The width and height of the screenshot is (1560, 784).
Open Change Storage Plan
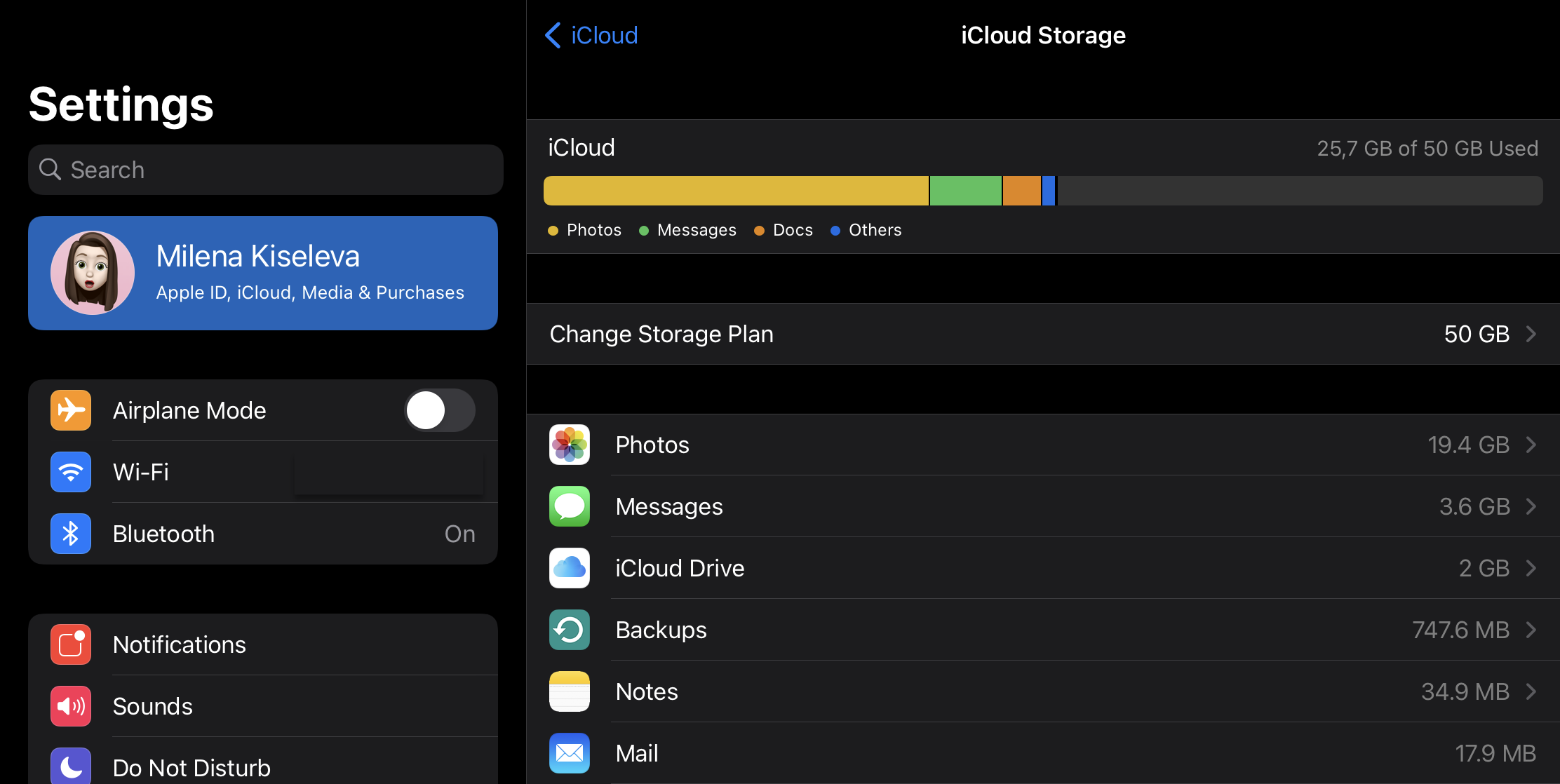coord(1043,334)
